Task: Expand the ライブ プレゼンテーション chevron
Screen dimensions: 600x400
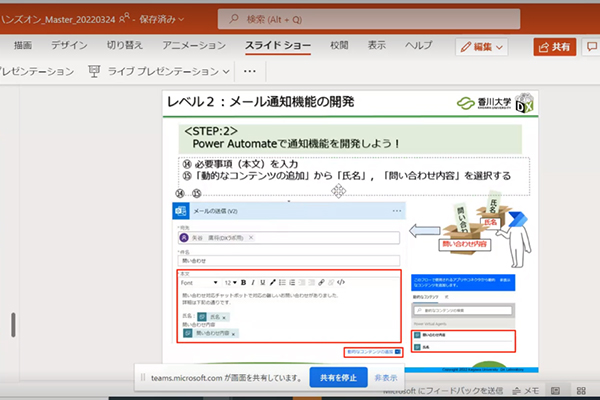Action: (x=226, y=72)
